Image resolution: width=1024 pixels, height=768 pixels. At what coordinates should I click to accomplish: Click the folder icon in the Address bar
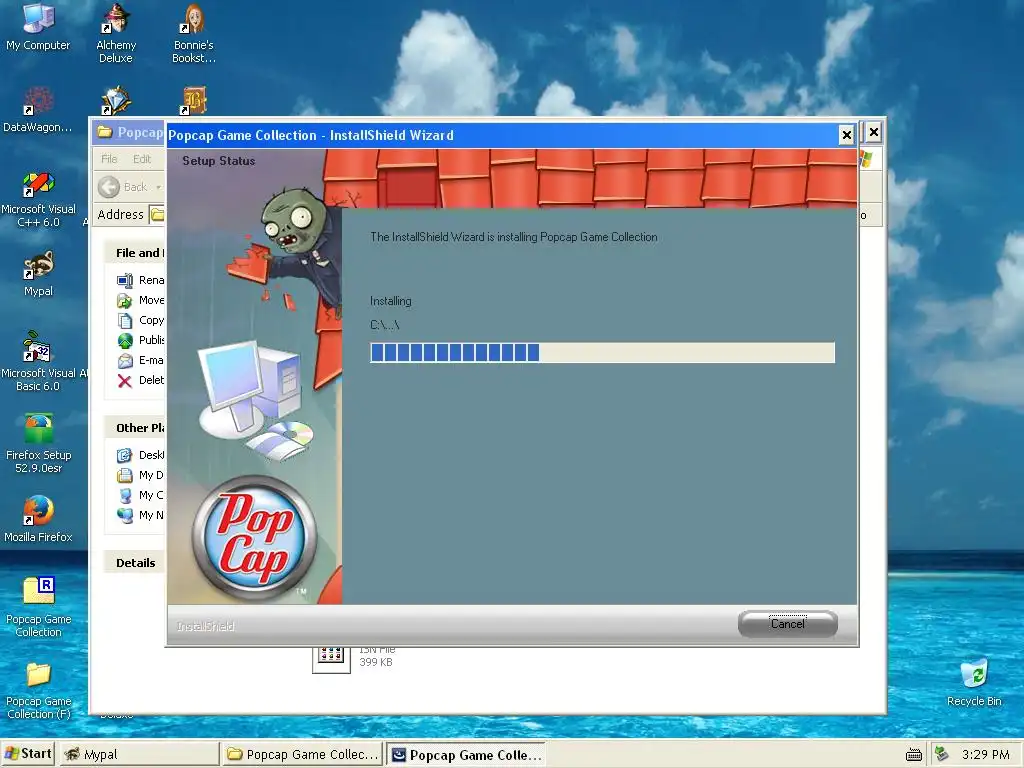[157, 214]
